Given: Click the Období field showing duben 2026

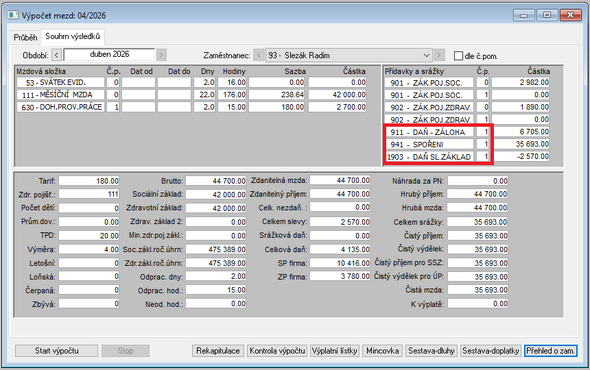Looking at the screenshot, I should 109,55.
